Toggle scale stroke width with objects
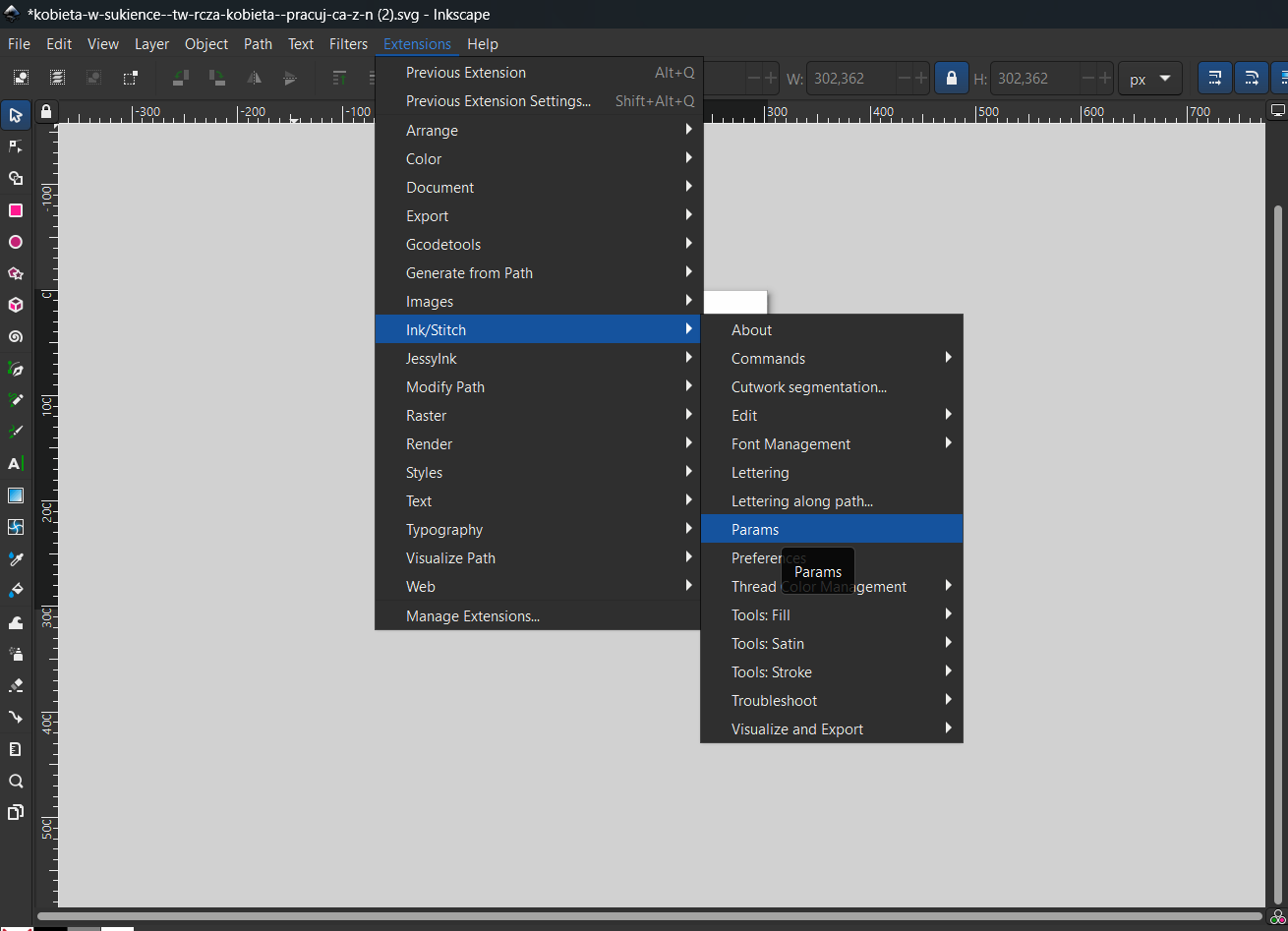This screenshot has width=1288, height=931. [x=1214, y=79]
